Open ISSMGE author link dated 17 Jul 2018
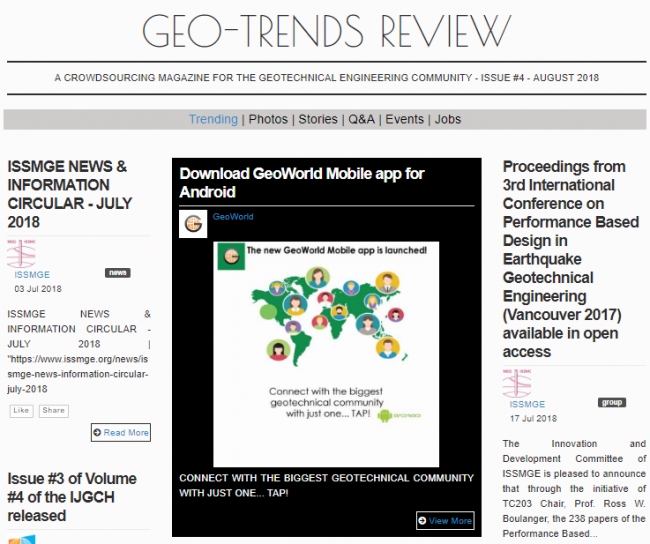The image size is (650, 544). coord(527,404)
